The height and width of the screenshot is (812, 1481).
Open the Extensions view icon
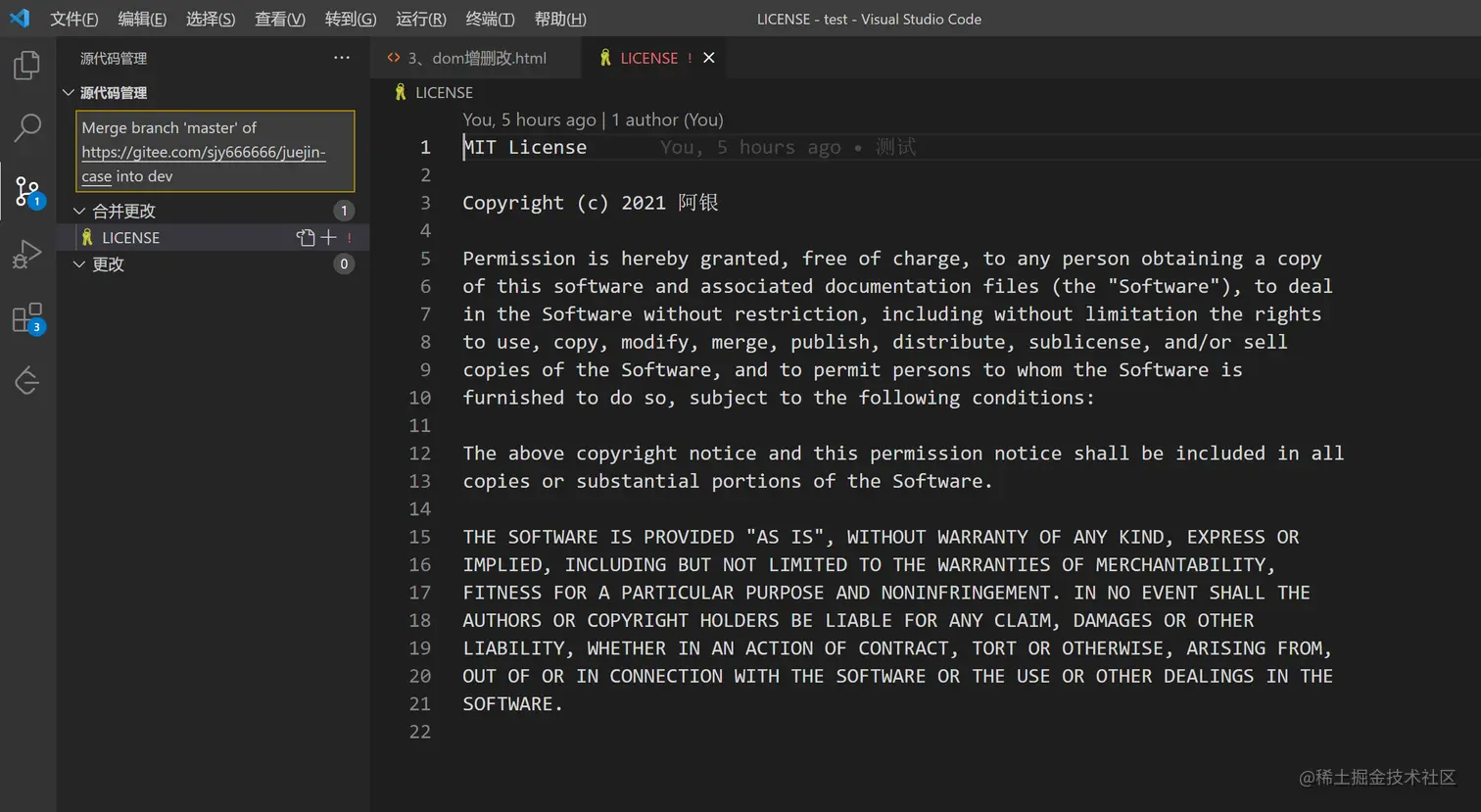(27, 317)
